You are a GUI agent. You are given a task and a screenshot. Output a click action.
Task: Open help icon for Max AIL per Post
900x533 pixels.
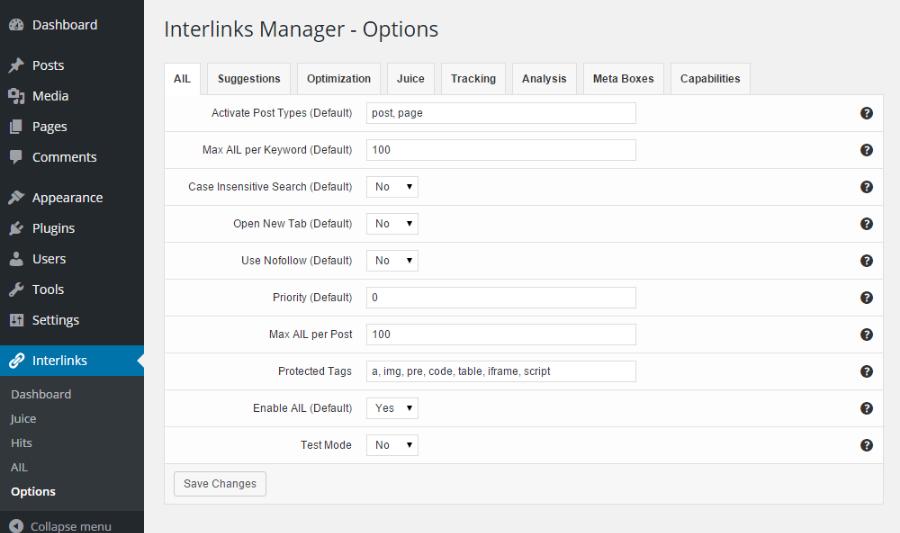[x=866, y=334]
